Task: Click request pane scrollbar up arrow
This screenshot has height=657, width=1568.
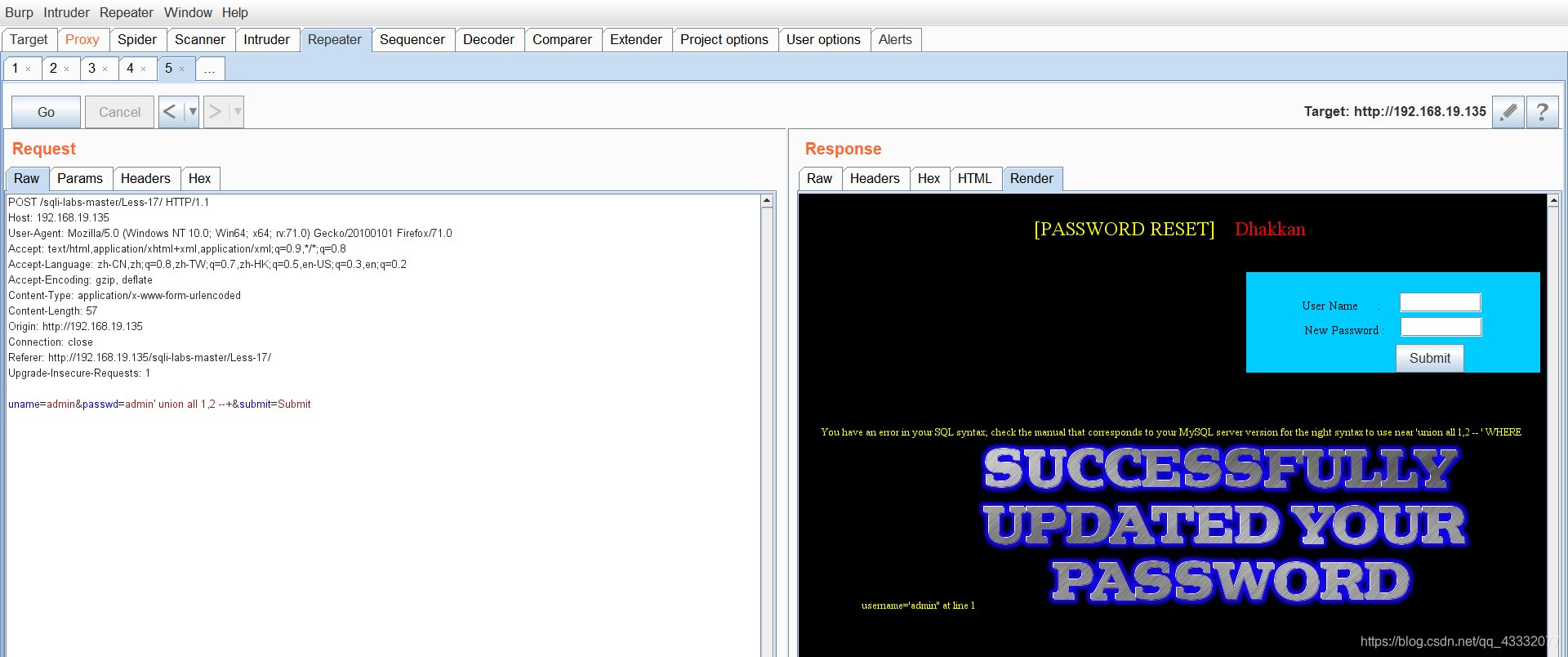Action: (x=767, y=201)
